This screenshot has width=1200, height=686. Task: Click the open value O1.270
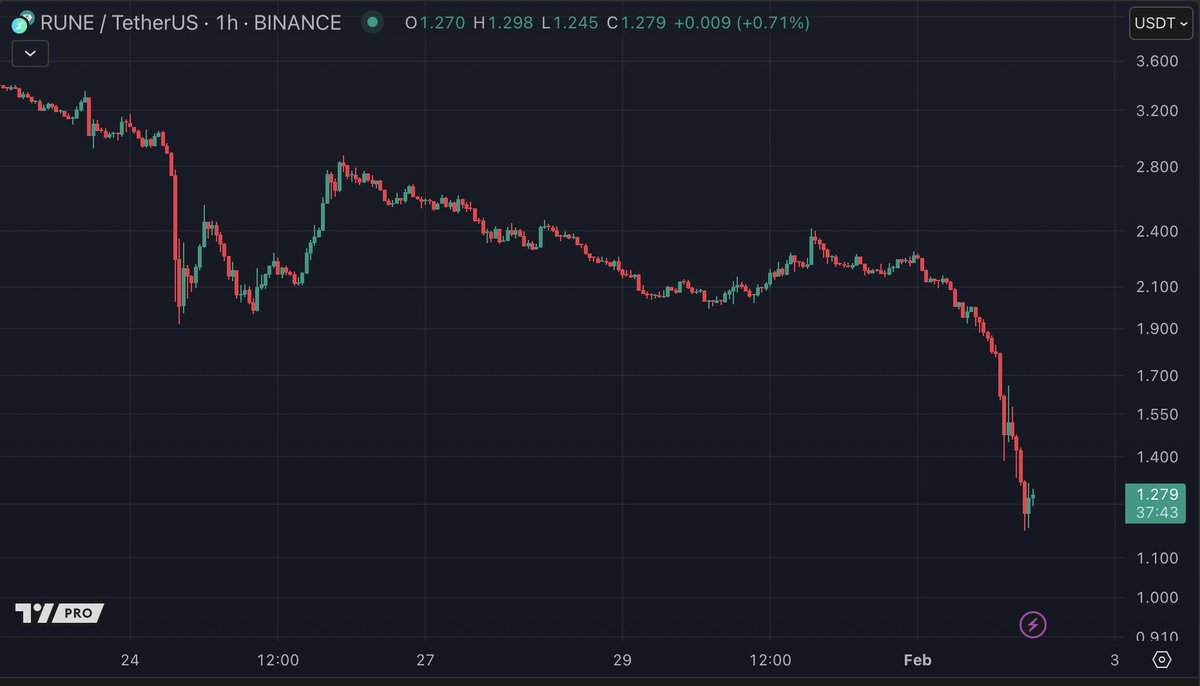[x=434, y=22]
